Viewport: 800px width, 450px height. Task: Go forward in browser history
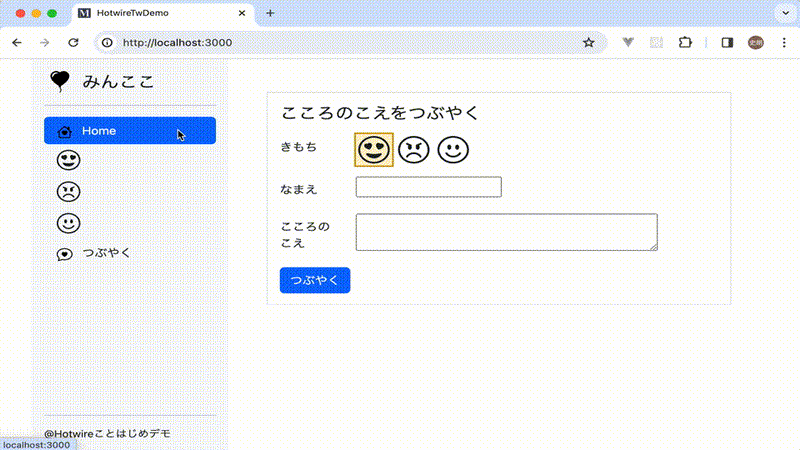[x=45, y=42]
